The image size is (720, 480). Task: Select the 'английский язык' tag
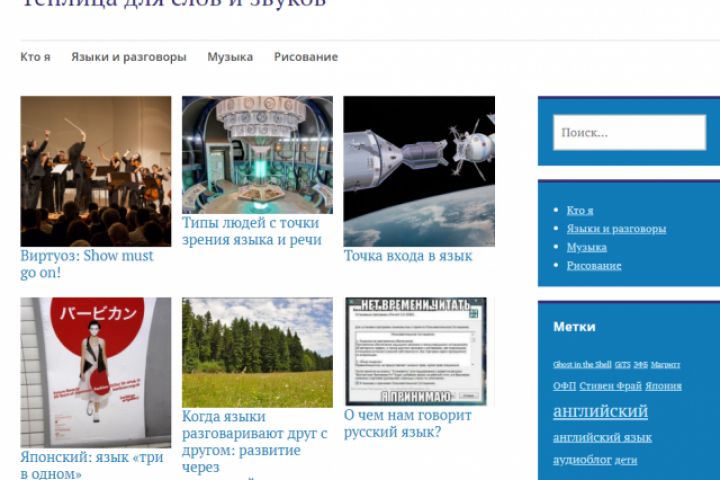tap(602, 438)
